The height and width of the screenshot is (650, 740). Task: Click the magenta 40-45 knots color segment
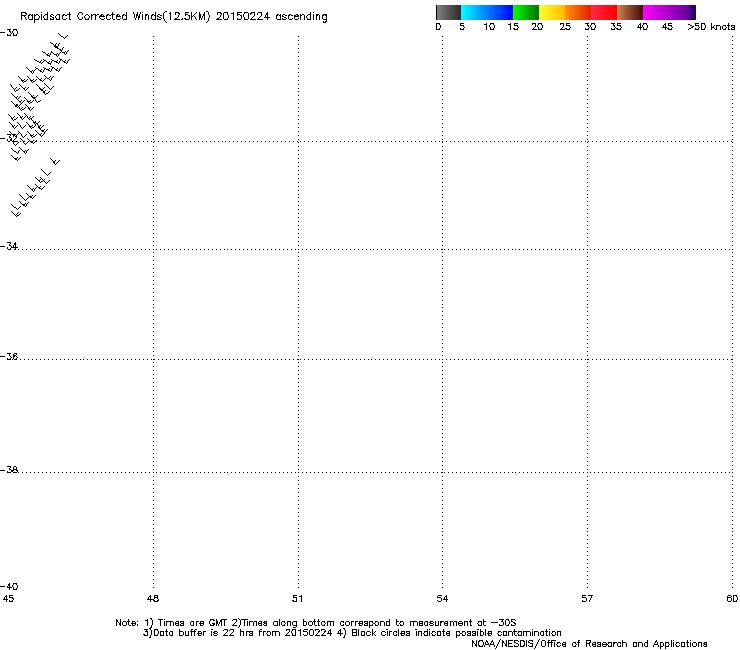coord(656,12)
